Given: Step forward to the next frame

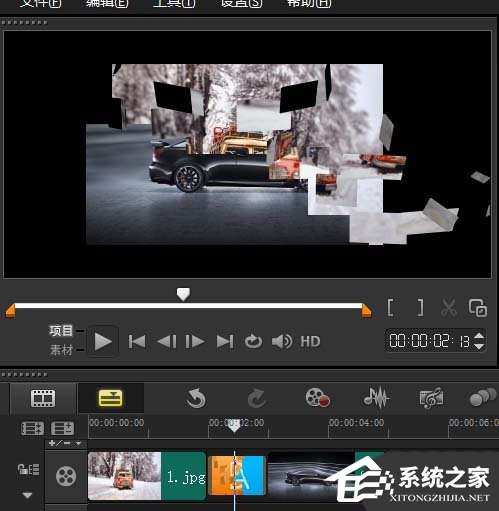Looking at the screenshot, I should pyautogui.click(x=195, y=342).
